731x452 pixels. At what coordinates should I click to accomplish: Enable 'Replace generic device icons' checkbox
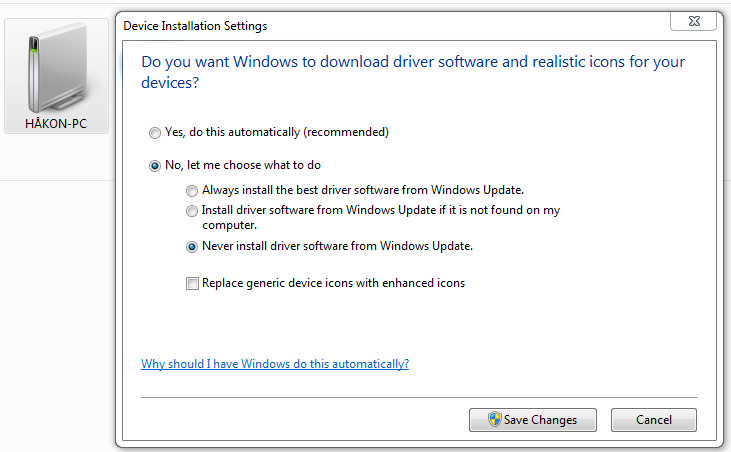[192, 283]
